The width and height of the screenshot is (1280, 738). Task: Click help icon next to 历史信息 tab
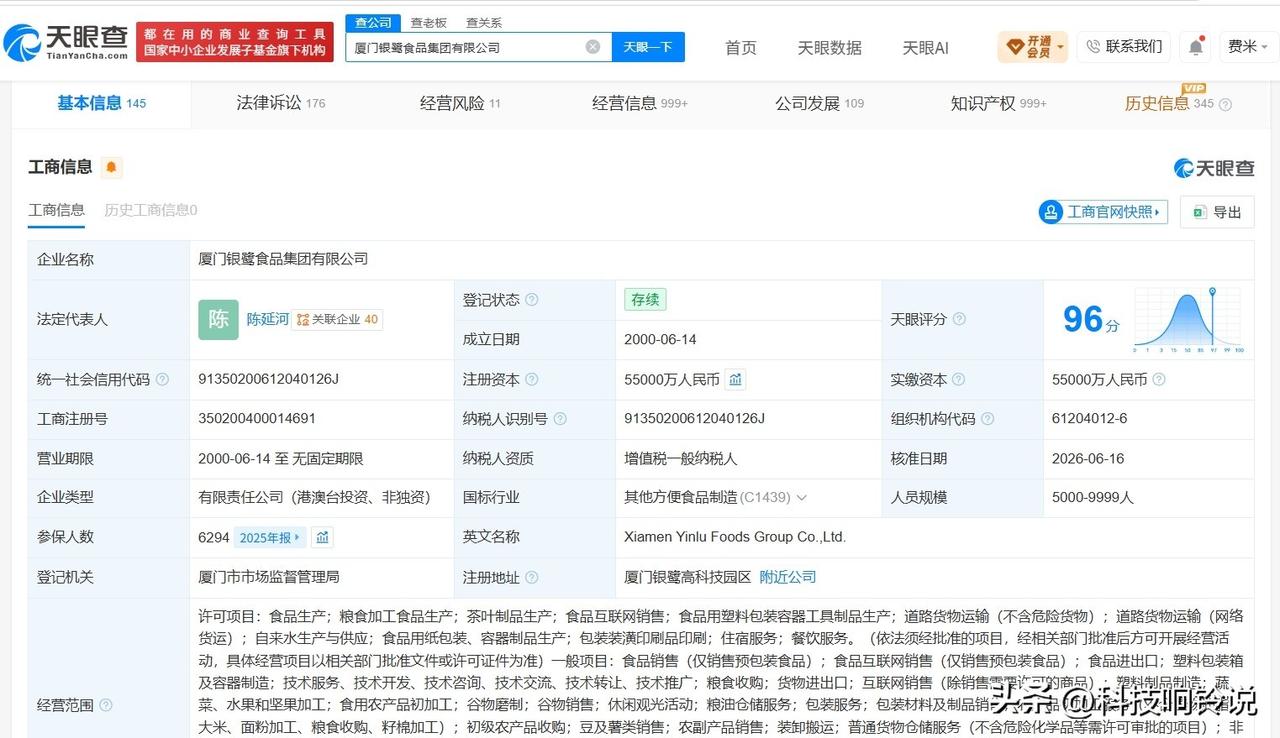point(1225,104)
